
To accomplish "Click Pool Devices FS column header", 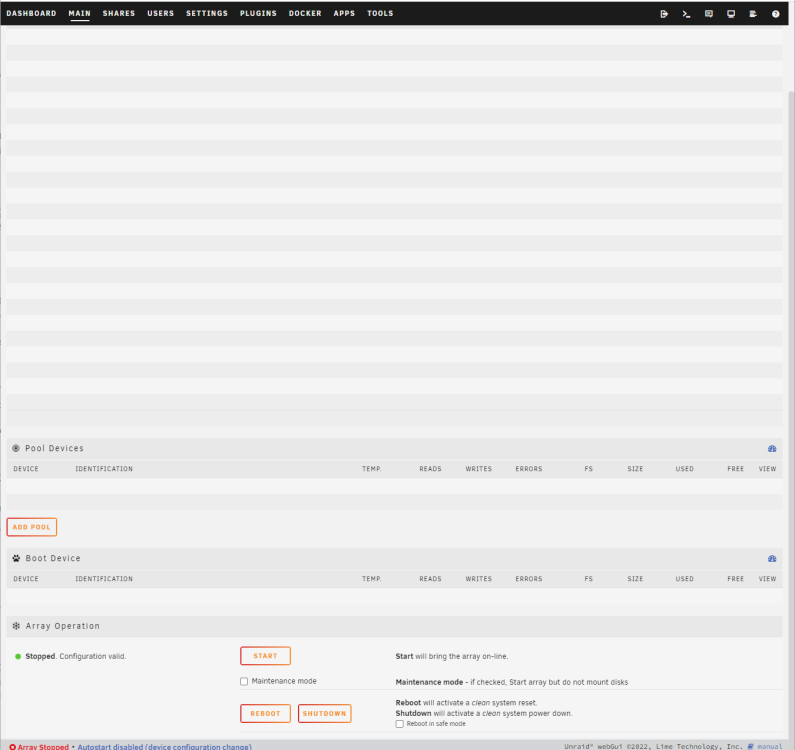I will [x=588, y=469].
